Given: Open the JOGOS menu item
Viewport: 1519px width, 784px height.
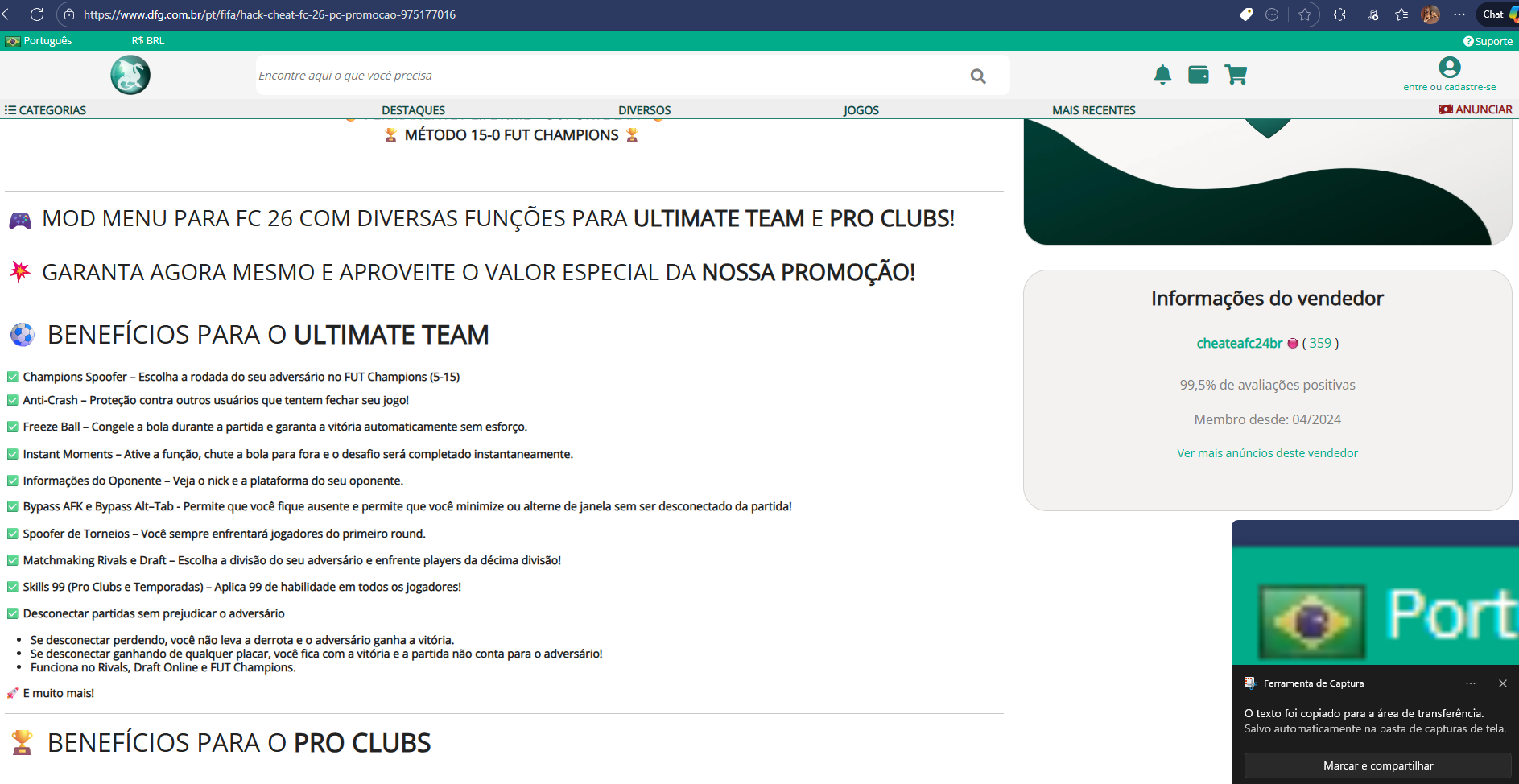Looking at the screenshot, I should 861,110.
